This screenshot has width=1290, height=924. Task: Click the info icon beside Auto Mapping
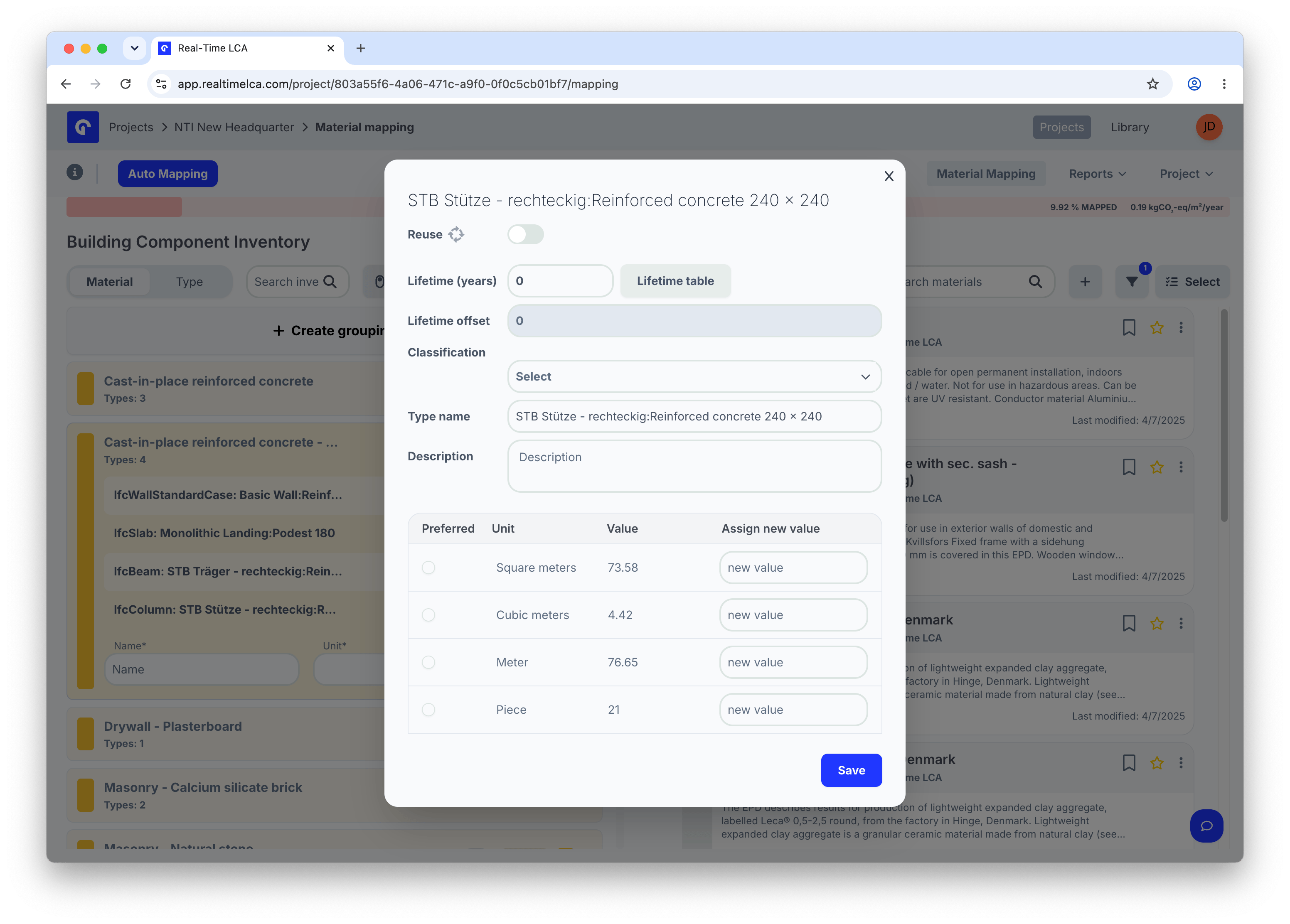coord(74,172)
